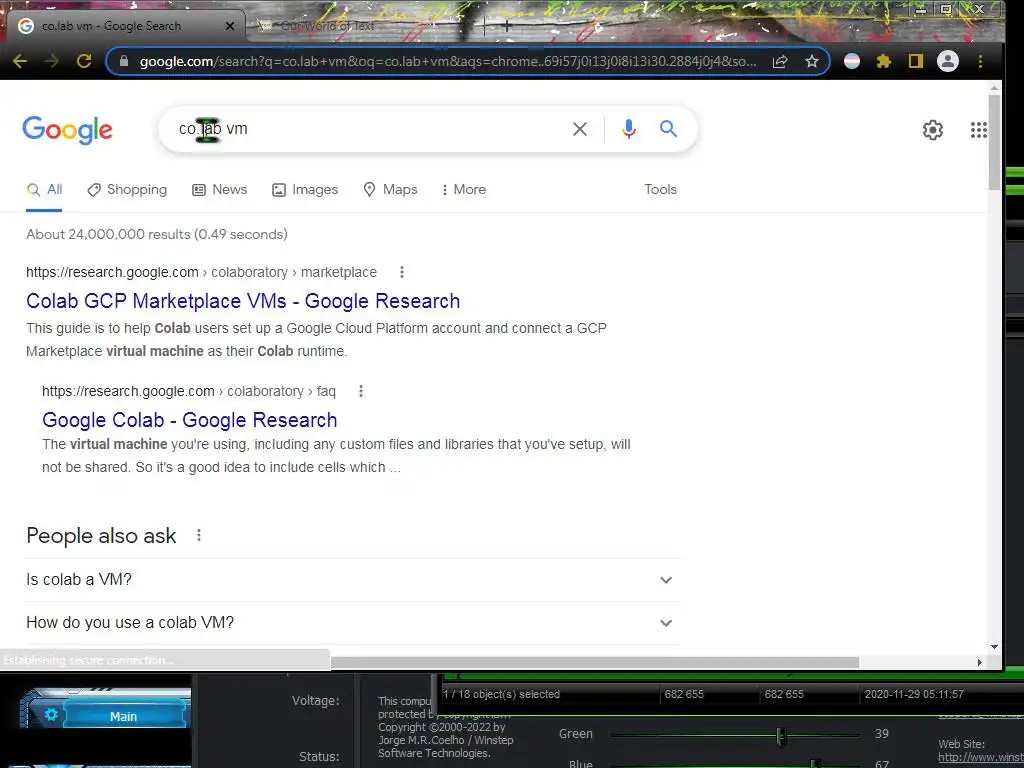Expand 'Is colab a VM?' question
1024x768 pixels.
click(x=353, y=580)
